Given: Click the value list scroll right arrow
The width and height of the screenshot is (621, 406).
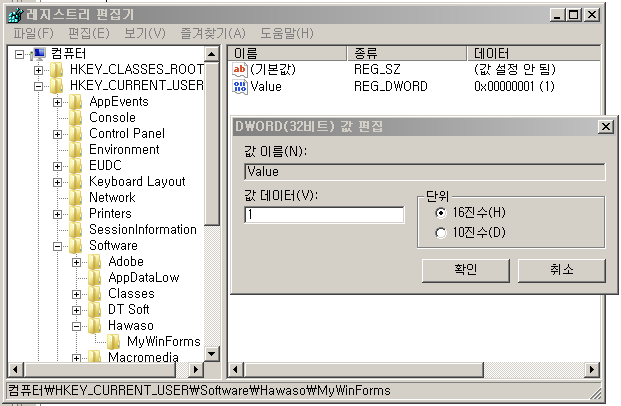Looking at the screenshot, I should (x=592, y=370).
